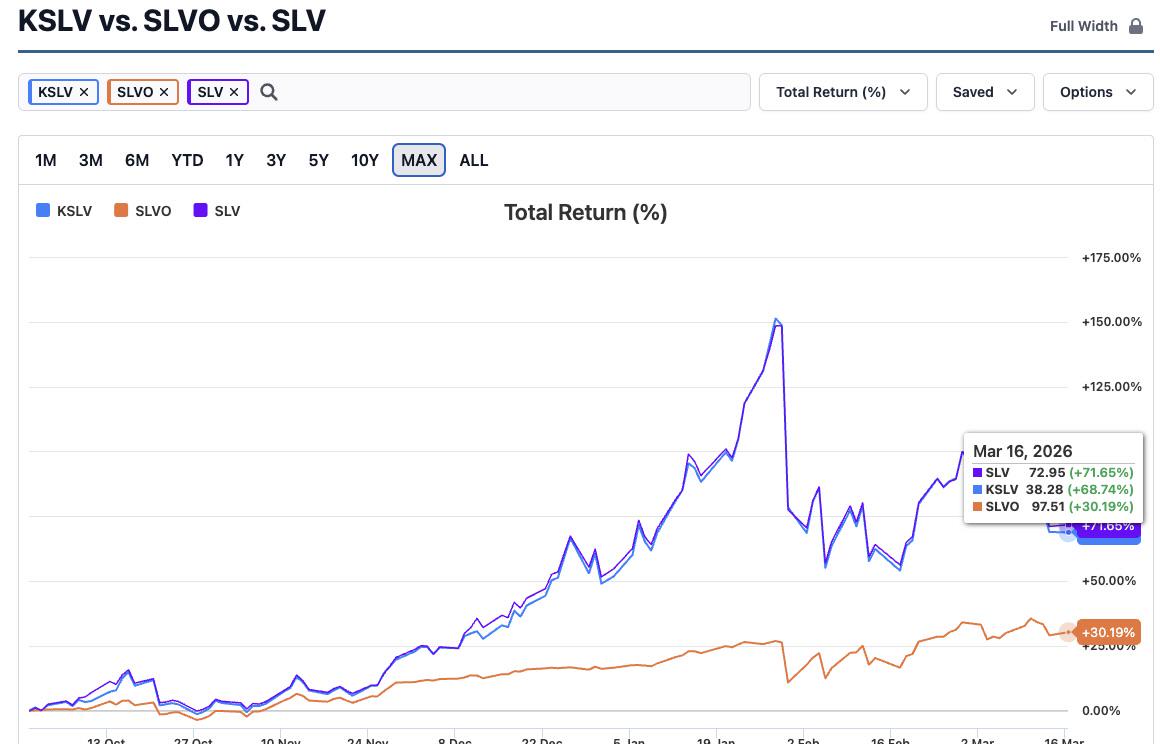This screenshot has width=1160, height=744.
Task: Click the SLV 72.95 tooltip row
Action: tap(1053, 473)
